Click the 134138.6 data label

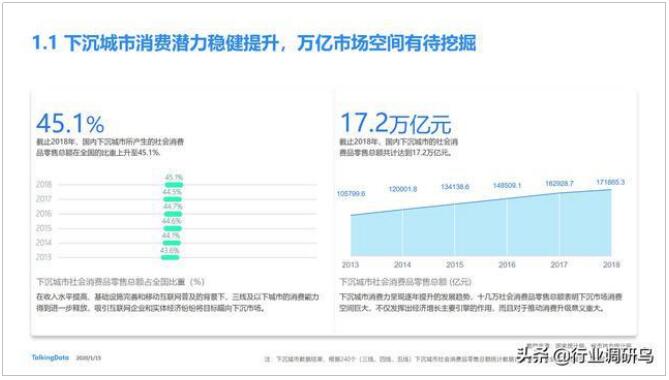455,187
